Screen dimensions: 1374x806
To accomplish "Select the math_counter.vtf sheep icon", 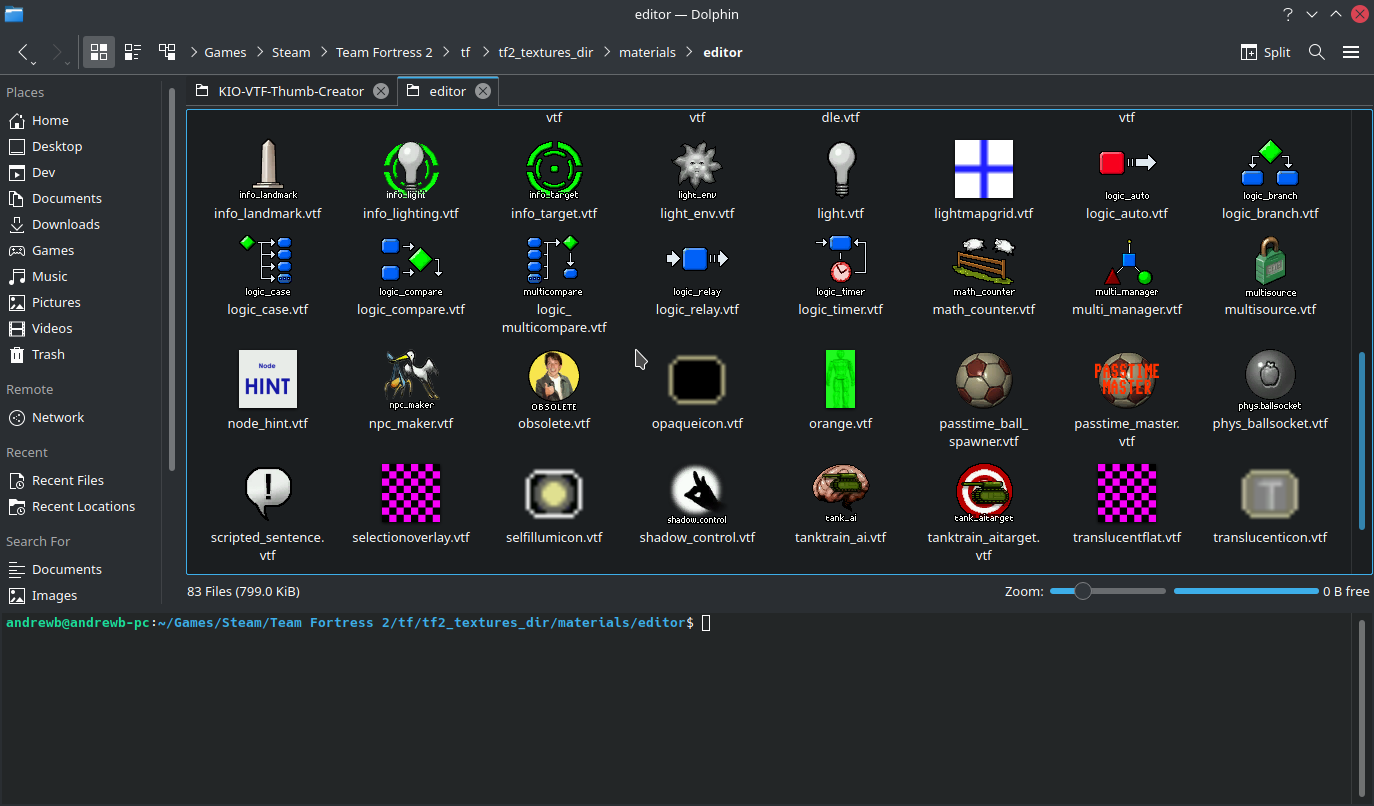I will [x=983, y=265].
